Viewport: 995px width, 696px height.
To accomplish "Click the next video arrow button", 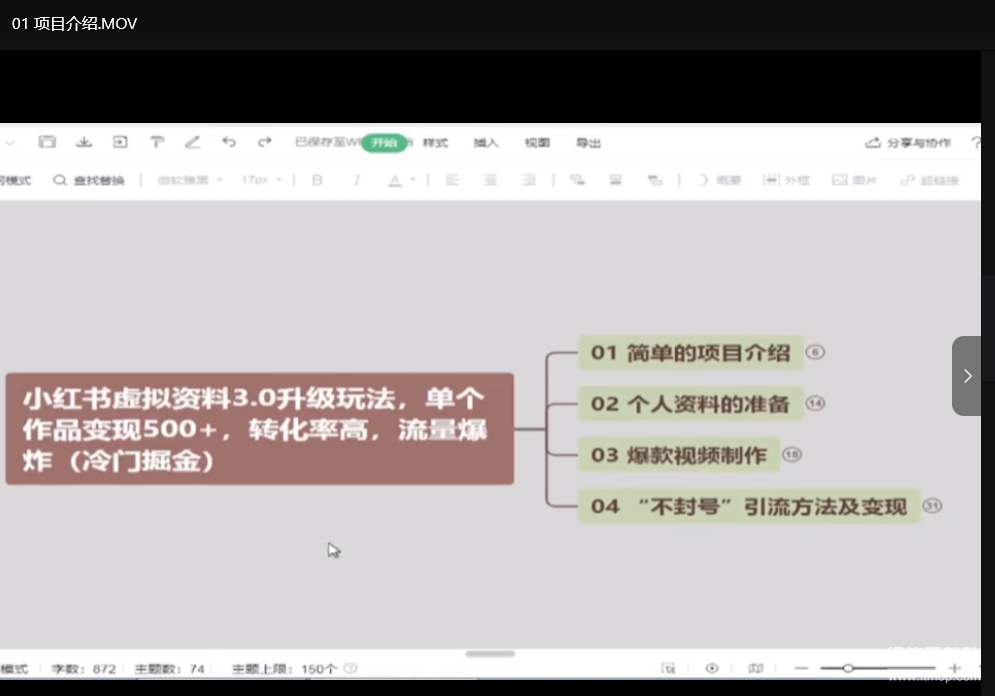I will 966,376.
